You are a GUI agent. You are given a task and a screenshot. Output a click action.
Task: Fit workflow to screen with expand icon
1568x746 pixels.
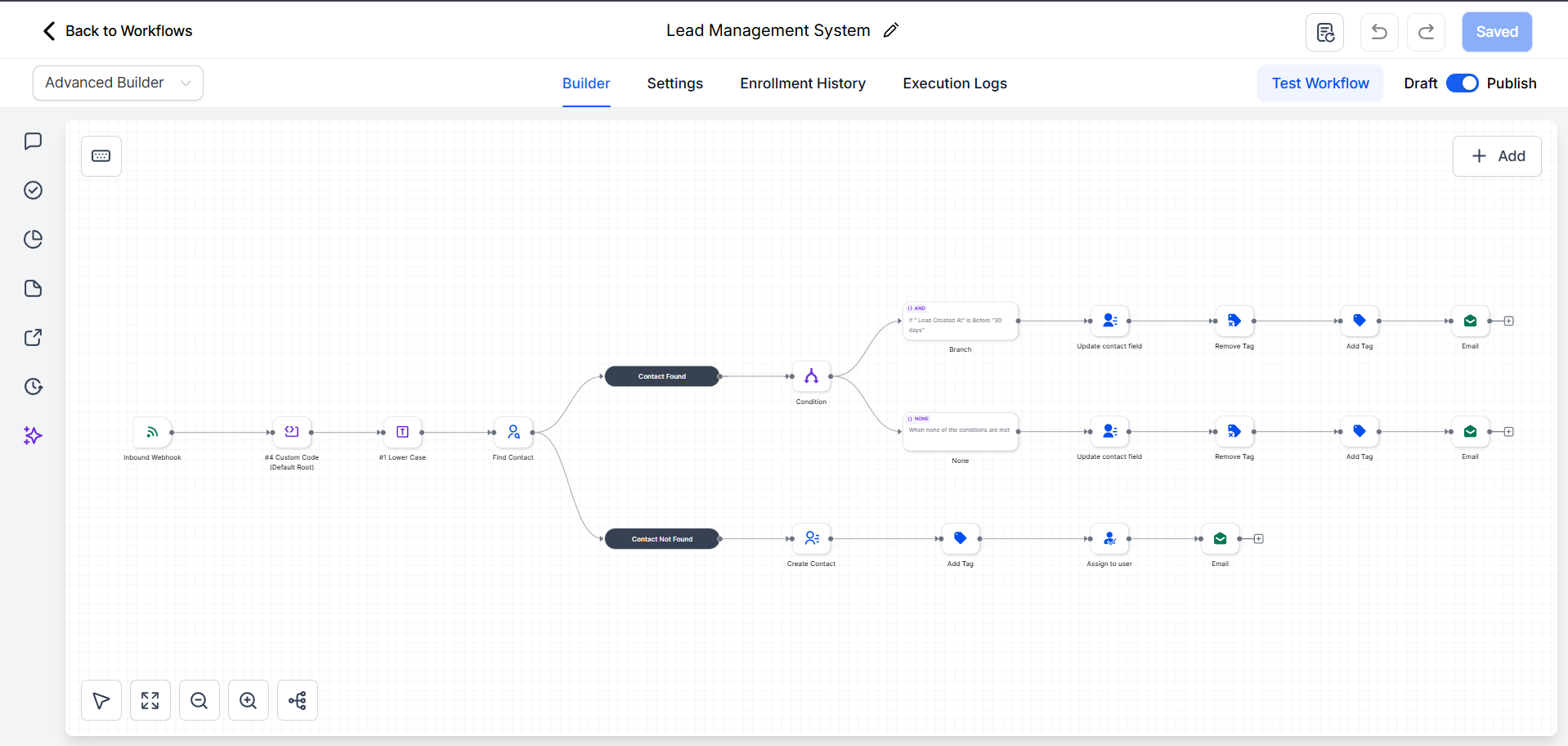(x=150, y=700)
